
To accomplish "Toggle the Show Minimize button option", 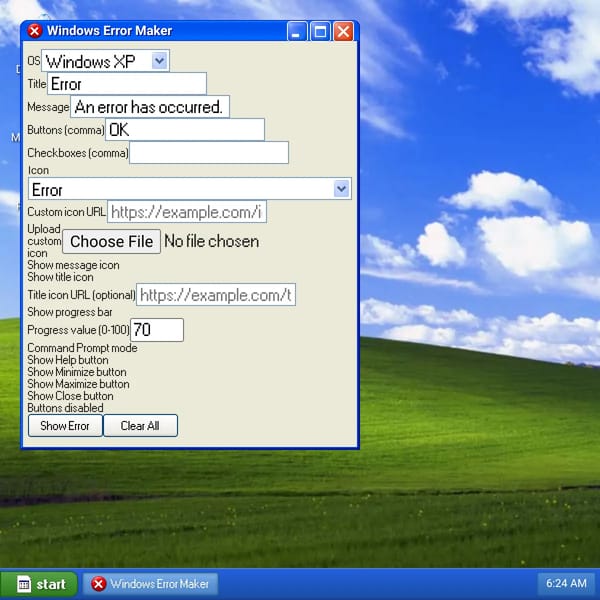I will click(77, 372).
